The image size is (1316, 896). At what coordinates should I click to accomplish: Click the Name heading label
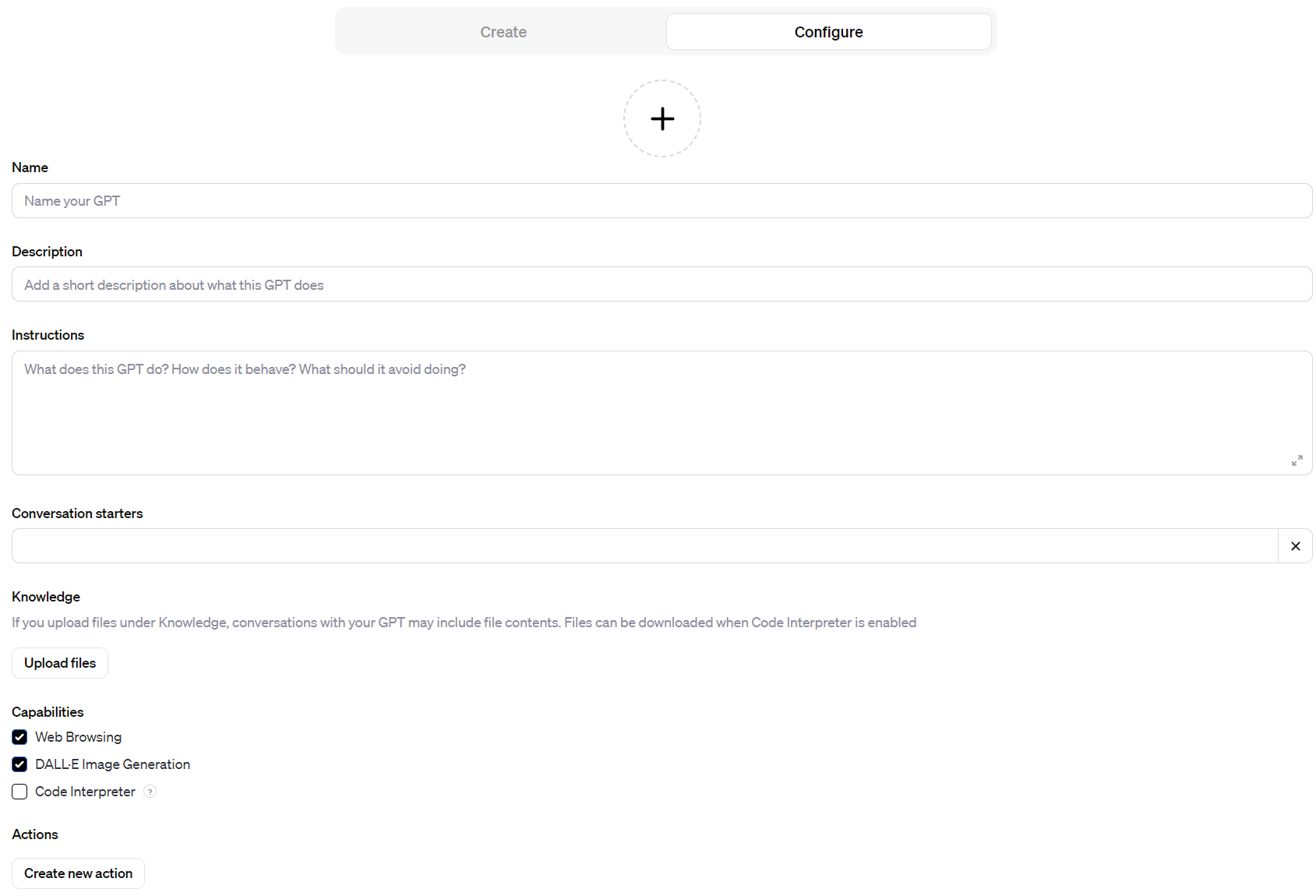click(x=30, y=168)
